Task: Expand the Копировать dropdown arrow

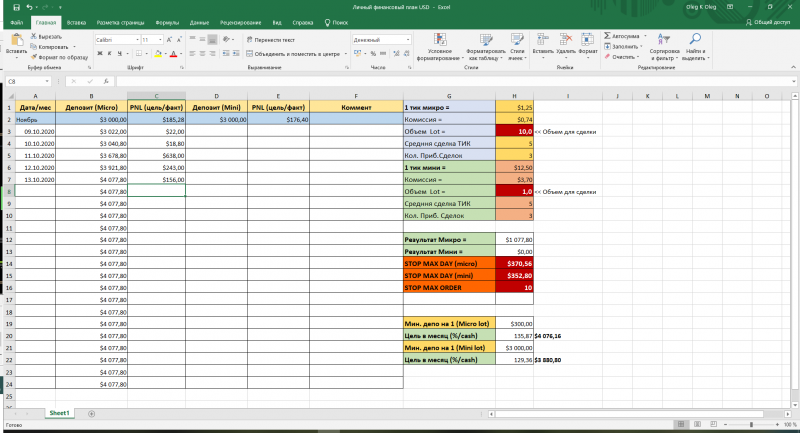Action: [74, 47]
